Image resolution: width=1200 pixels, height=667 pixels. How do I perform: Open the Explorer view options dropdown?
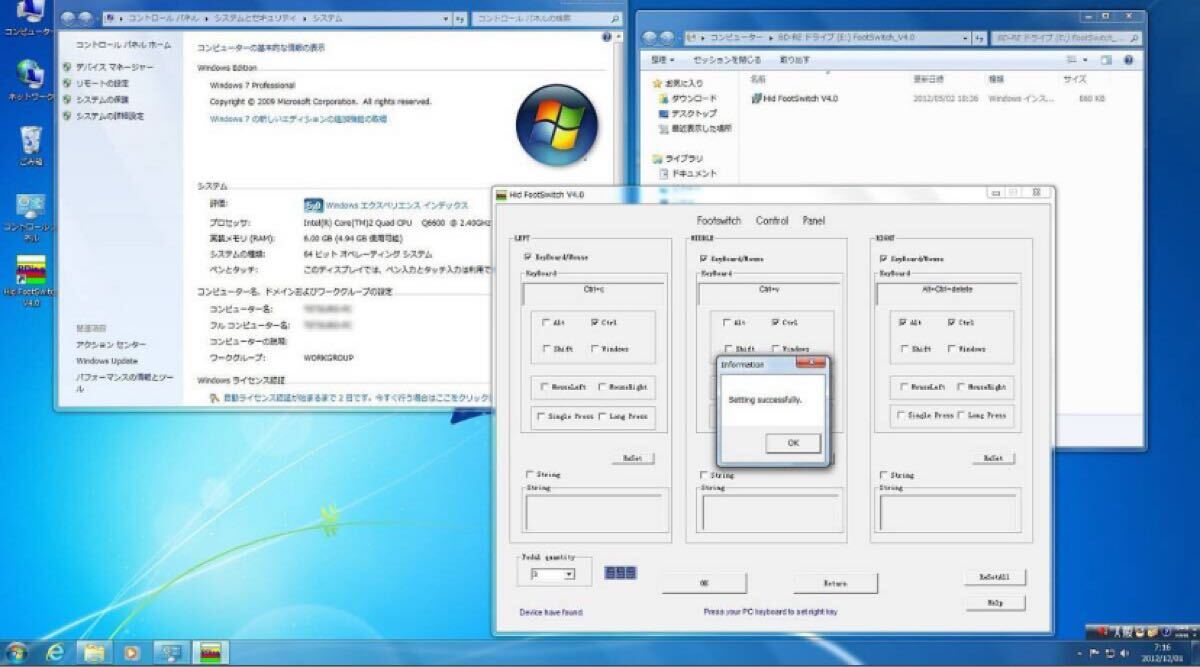(1086, 60)
